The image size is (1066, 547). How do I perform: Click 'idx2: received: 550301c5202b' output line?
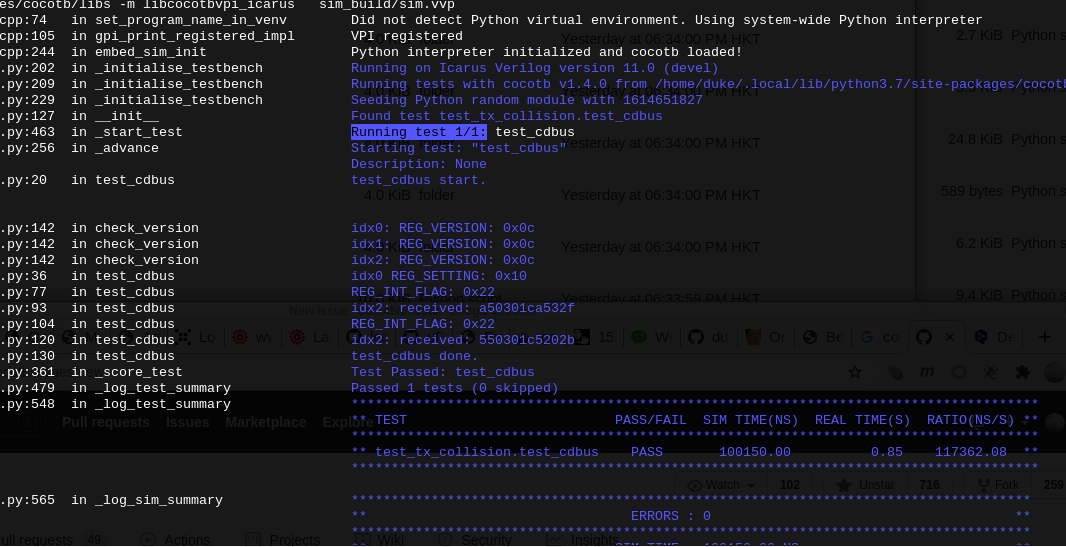pos(462,340)
